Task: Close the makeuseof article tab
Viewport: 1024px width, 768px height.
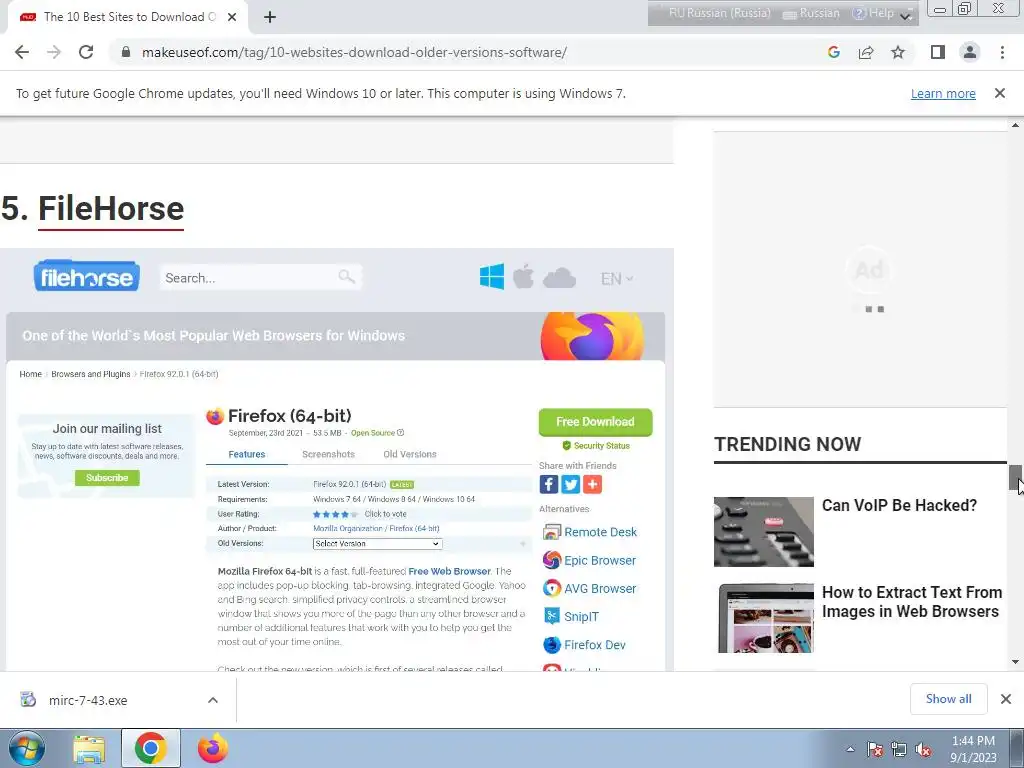Action: coord(232,17)
